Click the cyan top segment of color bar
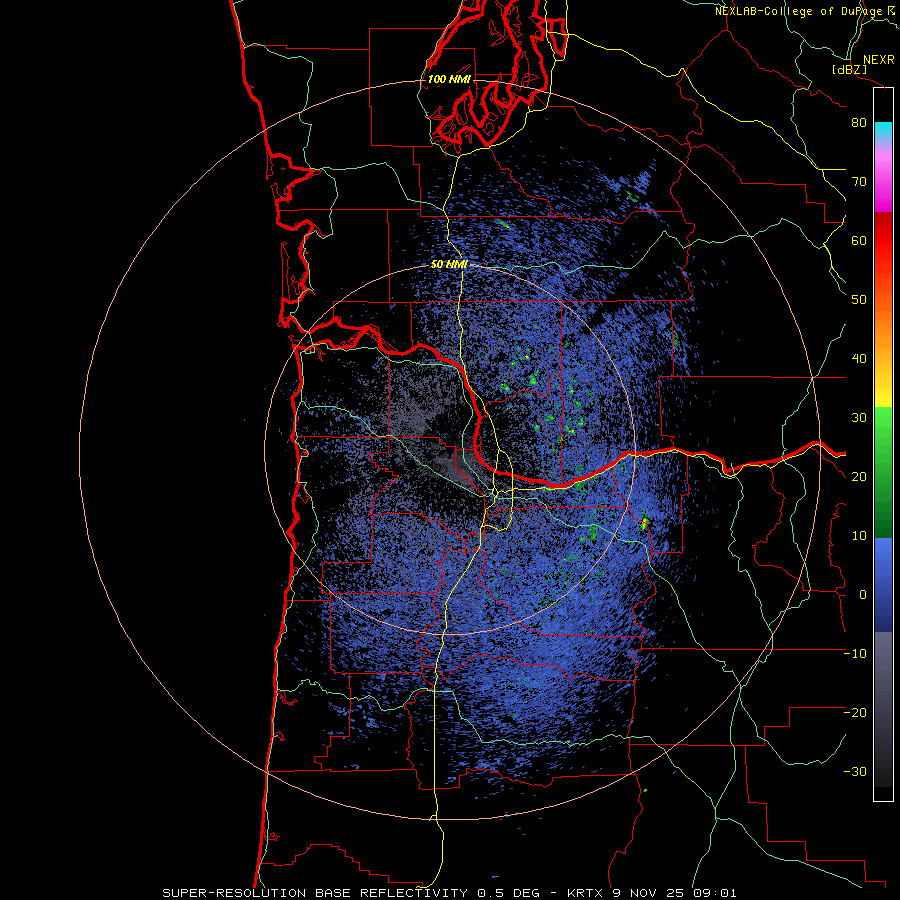 [883, 129]
